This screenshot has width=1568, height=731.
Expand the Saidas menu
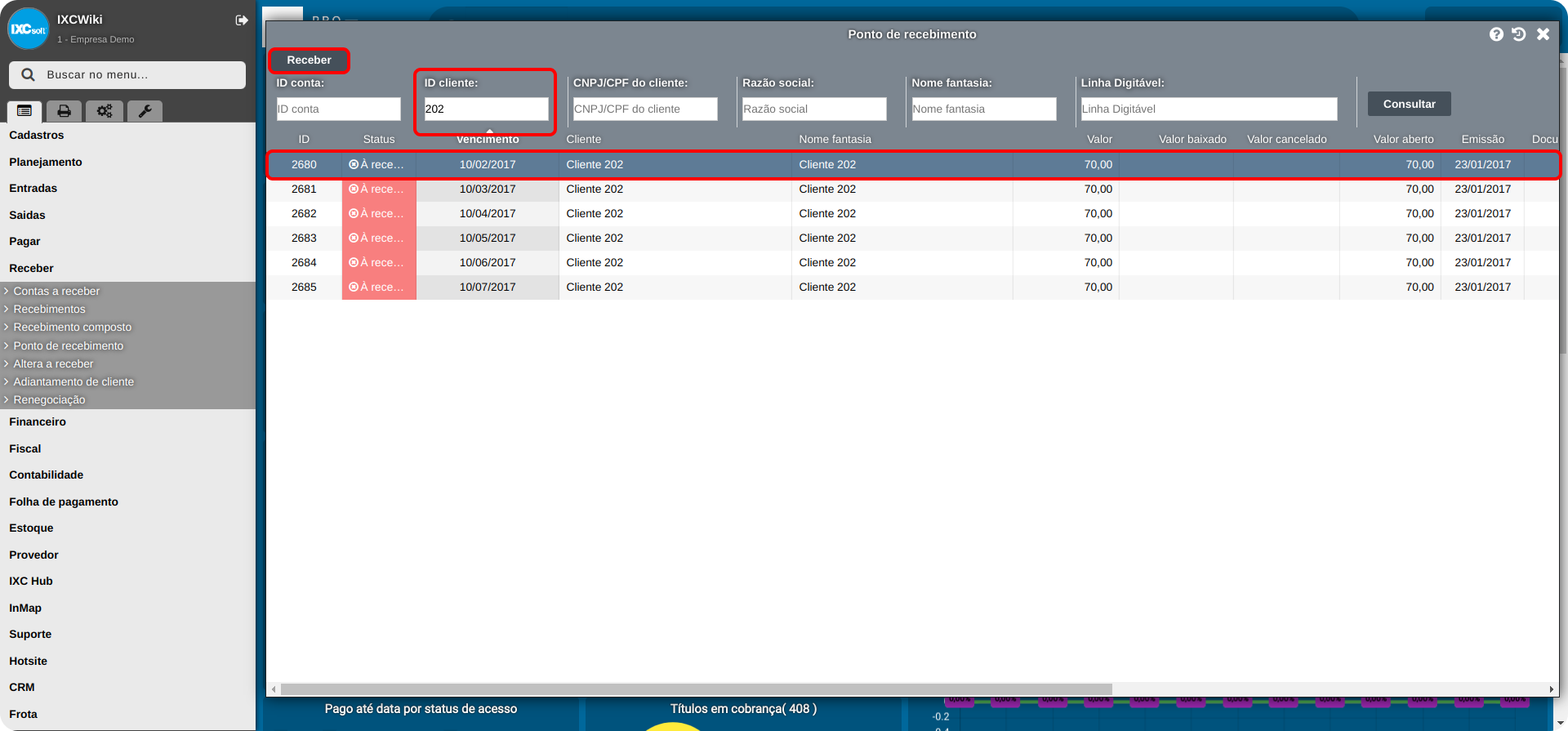point(27,215)
